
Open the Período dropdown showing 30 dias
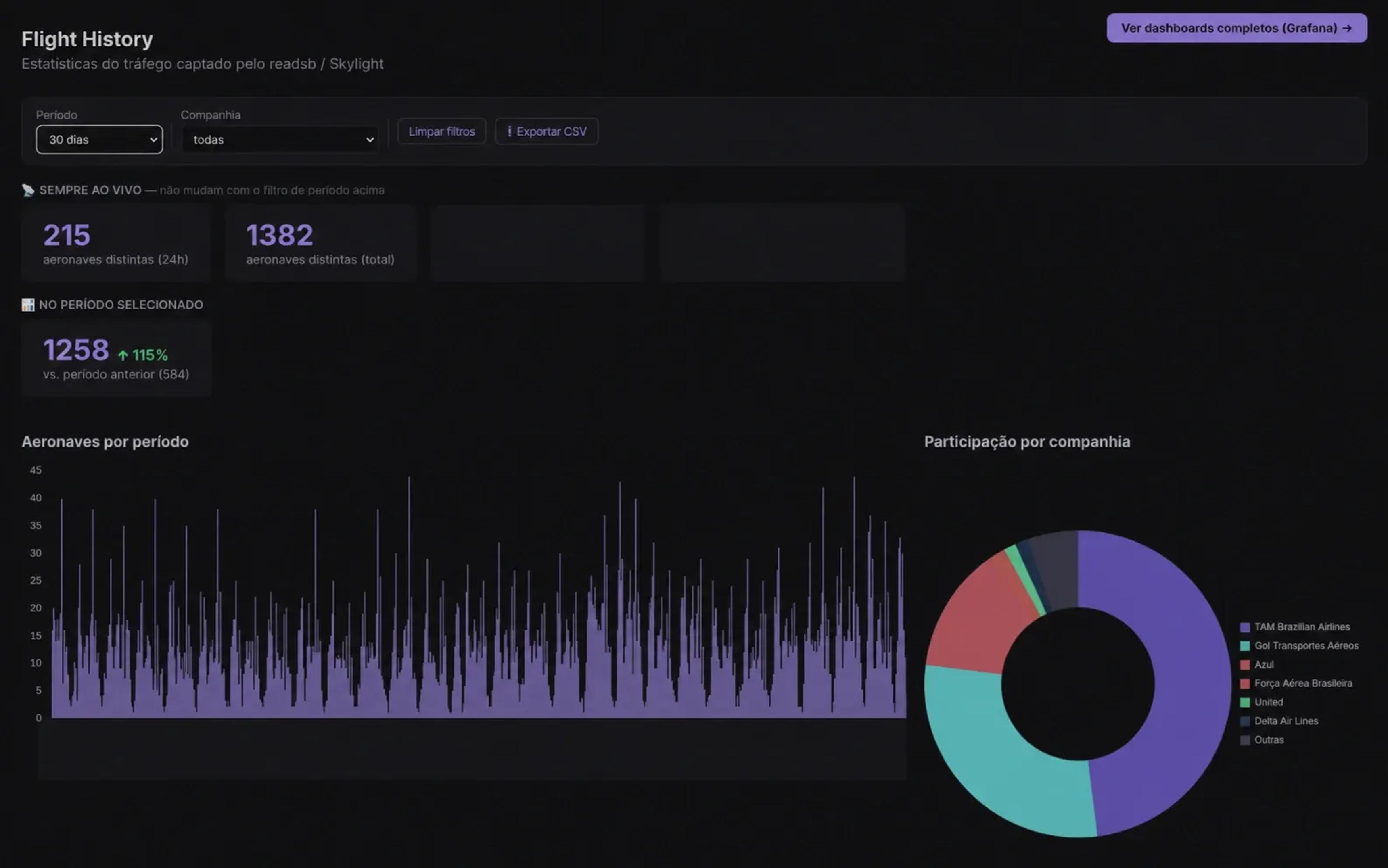click(99, 140)
